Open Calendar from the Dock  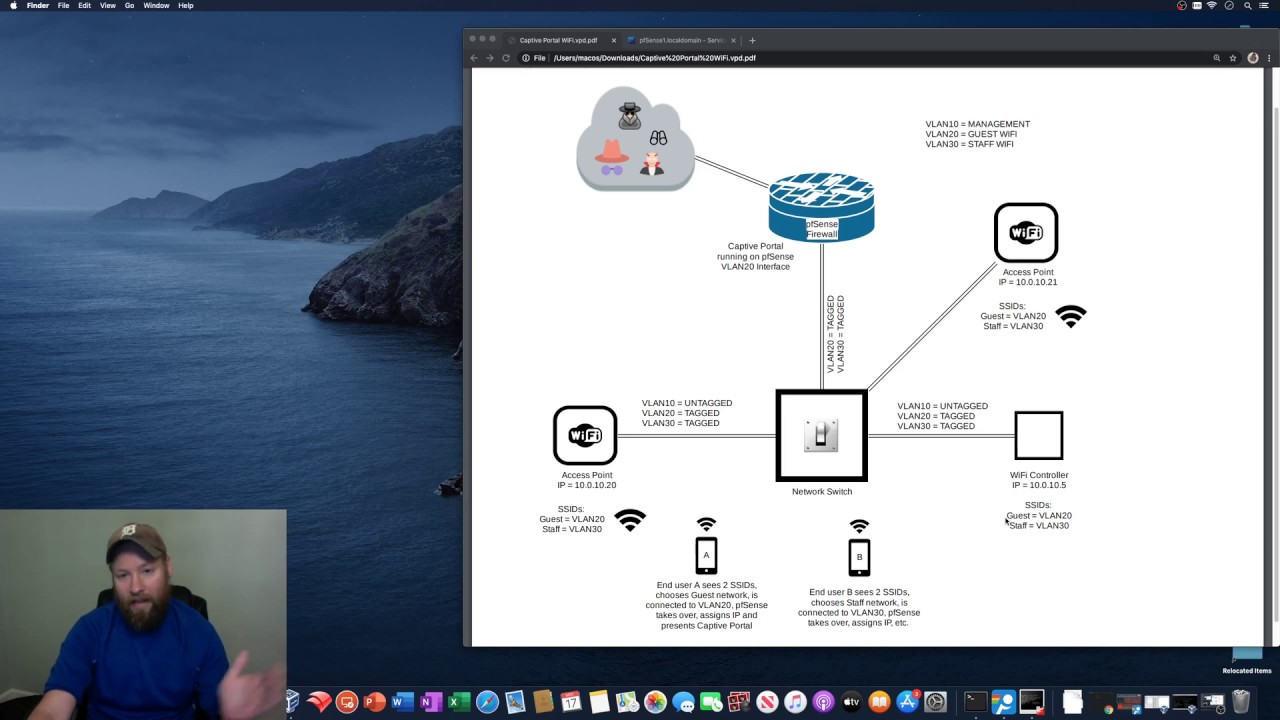coord(571,702)
